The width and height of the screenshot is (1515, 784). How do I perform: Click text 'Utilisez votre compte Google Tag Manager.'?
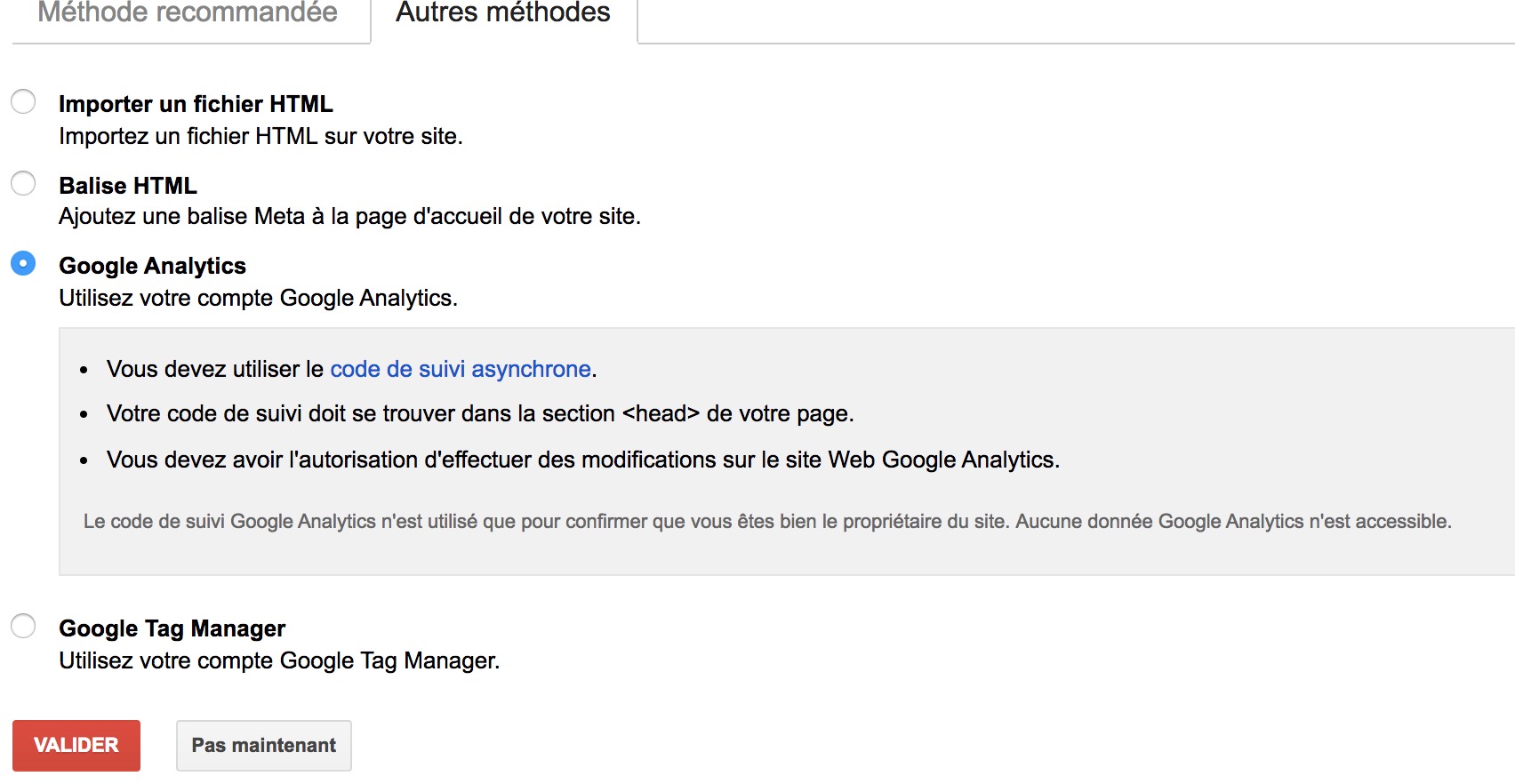(279, 660)
